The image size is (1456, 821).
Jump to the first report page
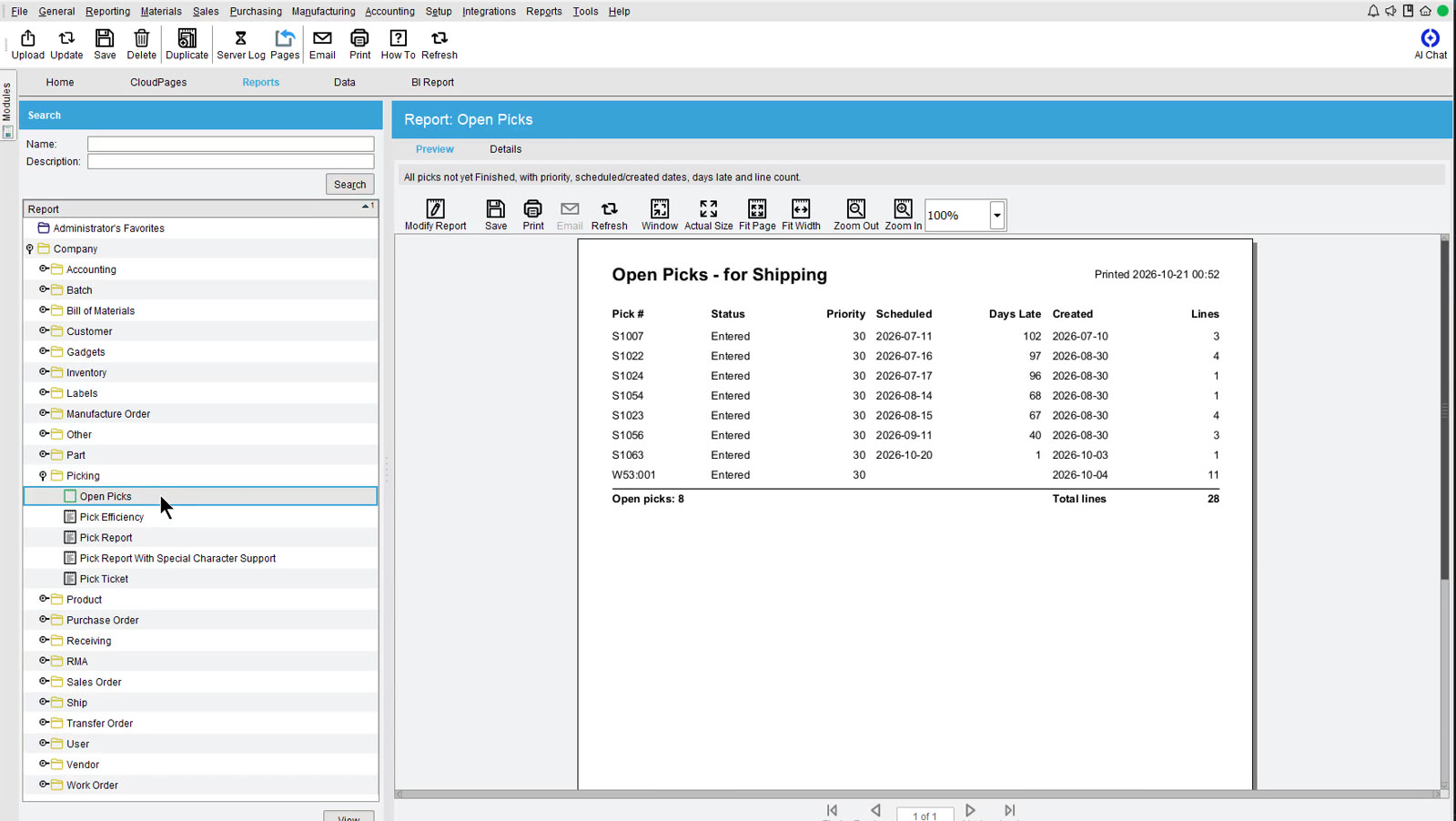pos(832,810)
